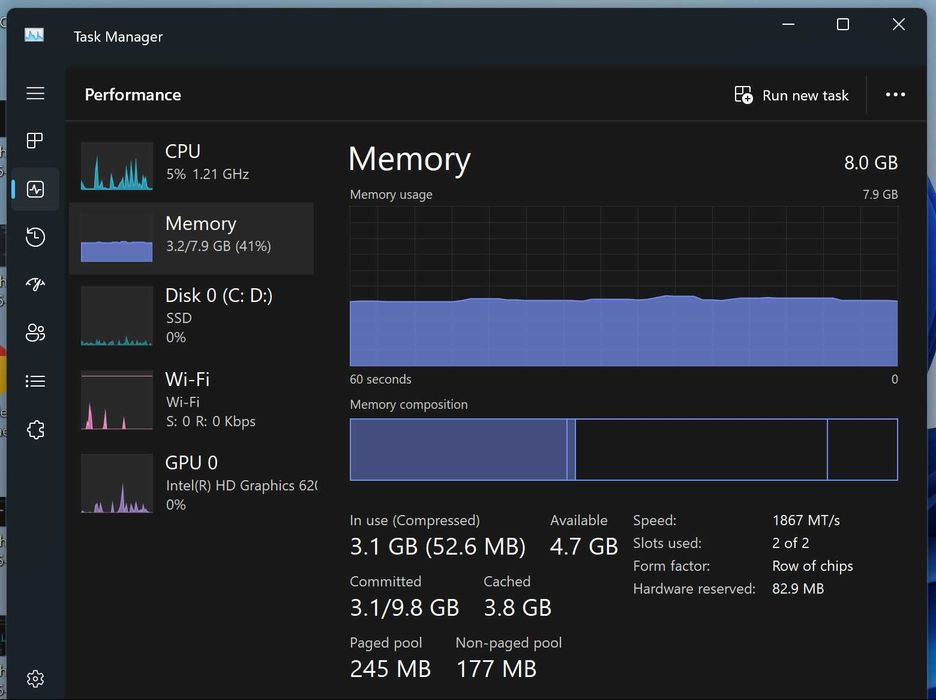Click the 8.0 GB total memory value
The width and height of the screenshot is (936, 700).
(x=870, y=162)
